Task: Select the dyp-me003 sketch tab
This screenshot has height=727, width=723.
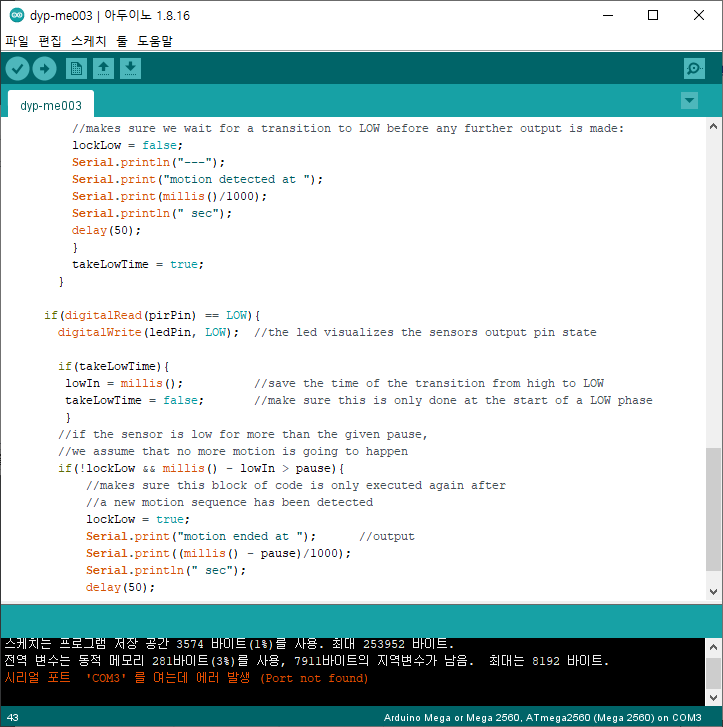Action: coord(51,106)
